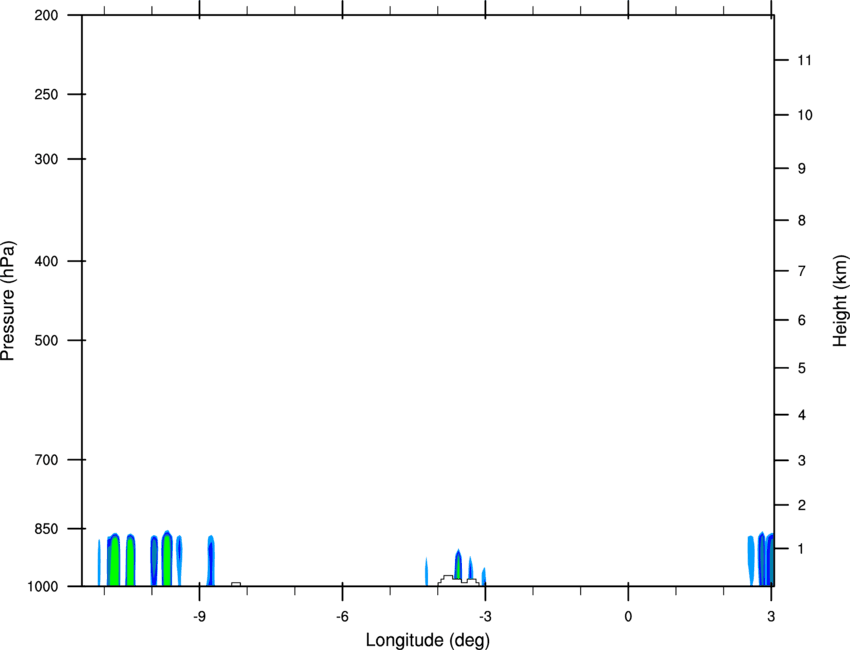The height and width of the screenshot is (650, 850).
Task: Click the 7 km height label
Action: (x=802, y=271)
